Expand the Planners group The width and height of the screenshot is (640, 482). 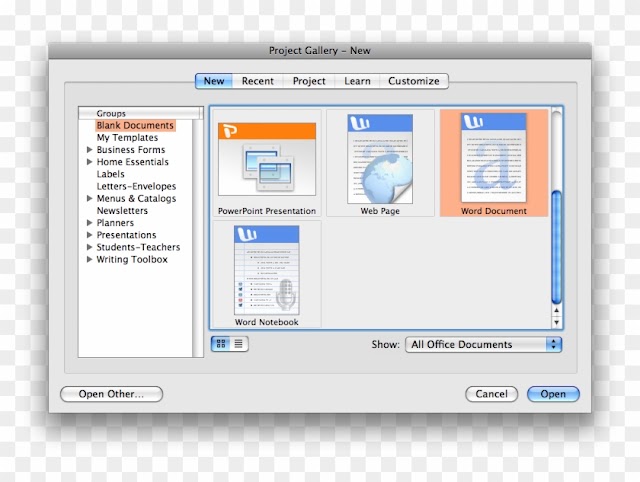pos(89,223)
